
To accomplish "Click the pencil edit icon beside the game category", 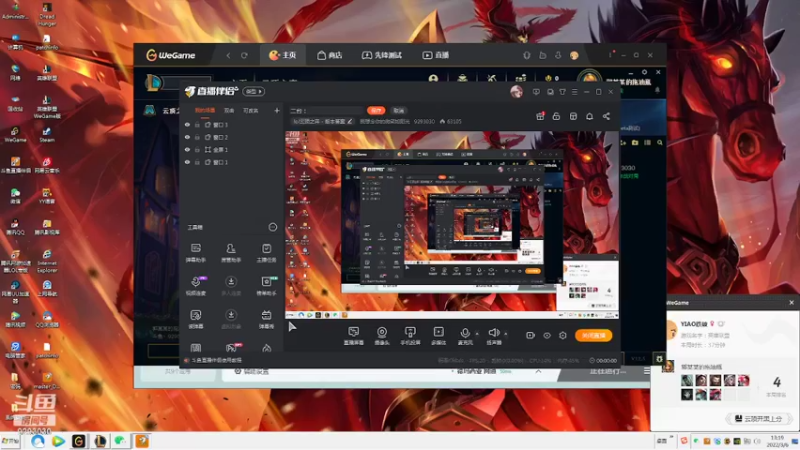I will click(349, 121).
